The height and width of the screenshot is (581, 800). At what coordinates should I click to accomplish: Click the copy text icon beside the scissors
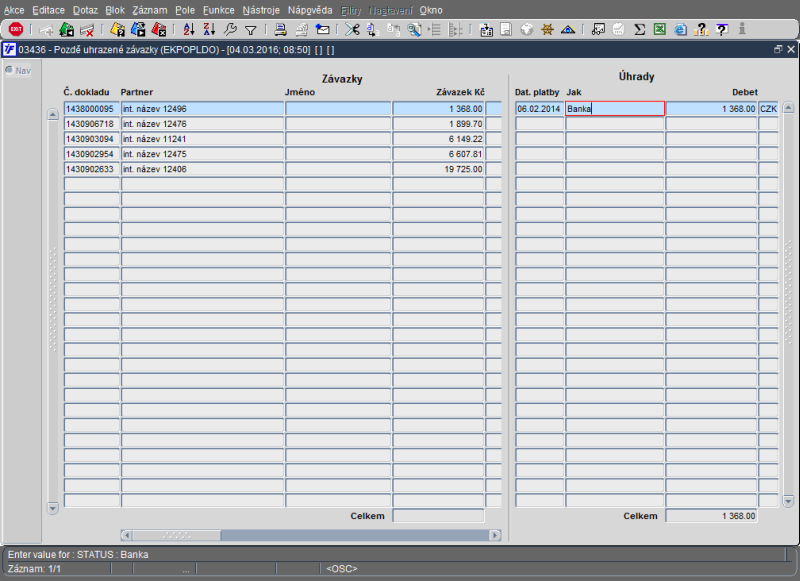coord(372,30)
